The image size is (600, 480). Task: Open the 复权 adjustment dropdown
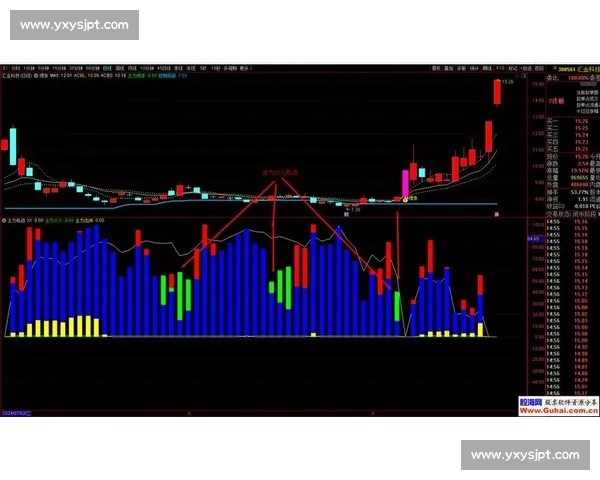(435, 67)
